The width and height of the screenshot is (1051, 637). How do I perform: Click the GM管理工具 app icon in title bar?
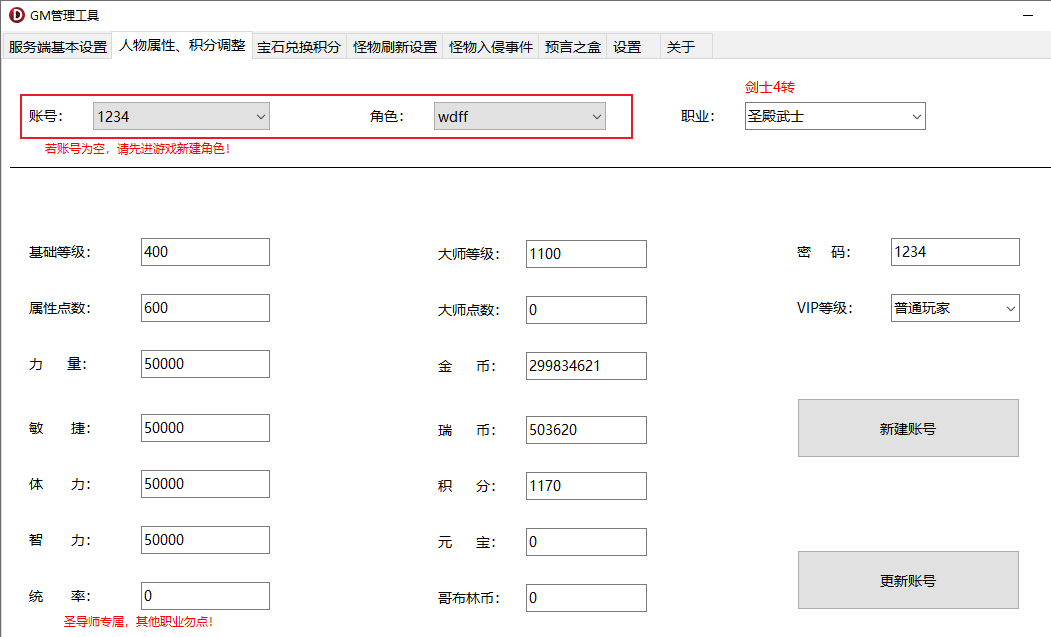16,15
